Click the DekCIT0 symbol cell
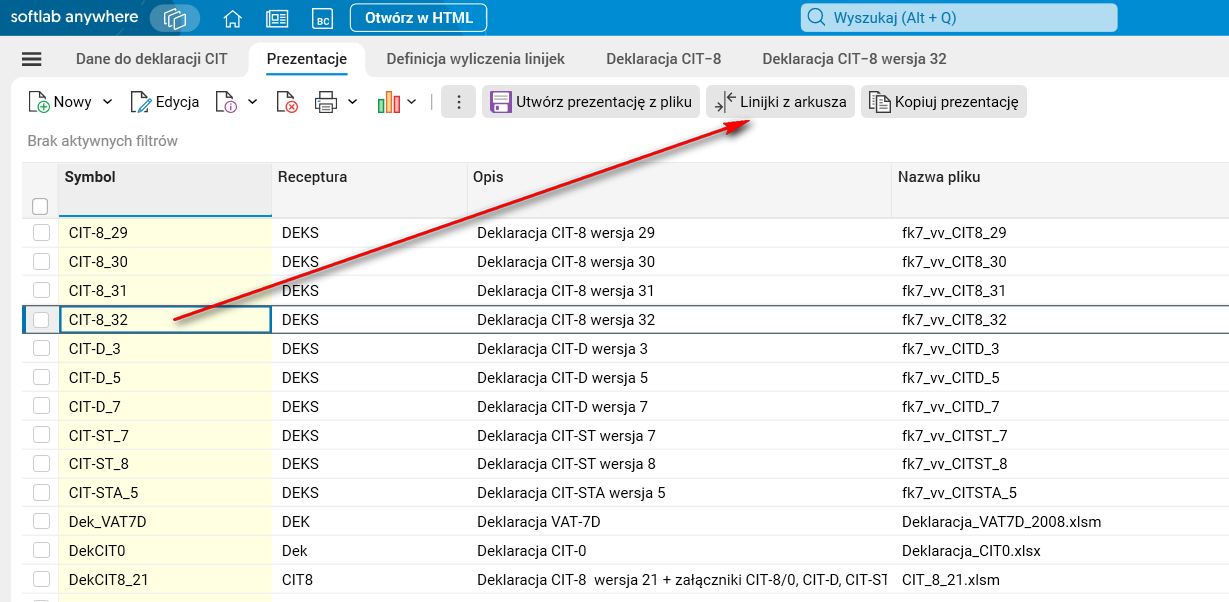The image size is (1229, 602). pyautogui.click(x=165, y=551)
